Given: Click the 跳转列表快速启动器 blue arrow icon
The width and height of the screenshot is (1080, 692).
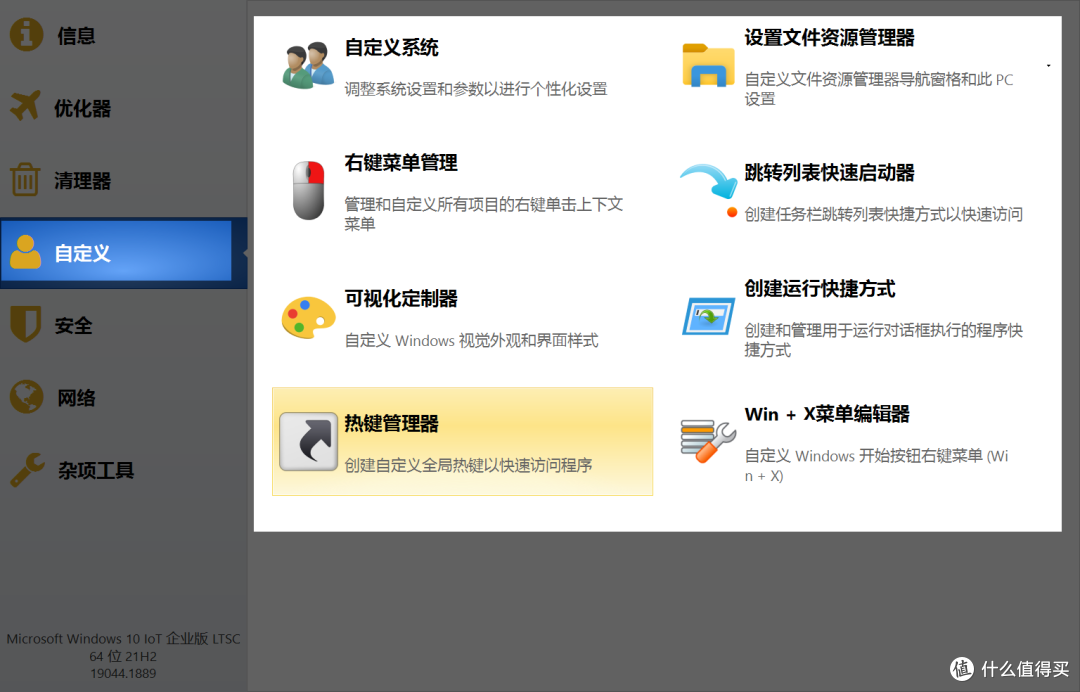Looking at the screenshot, I should 709,182.
